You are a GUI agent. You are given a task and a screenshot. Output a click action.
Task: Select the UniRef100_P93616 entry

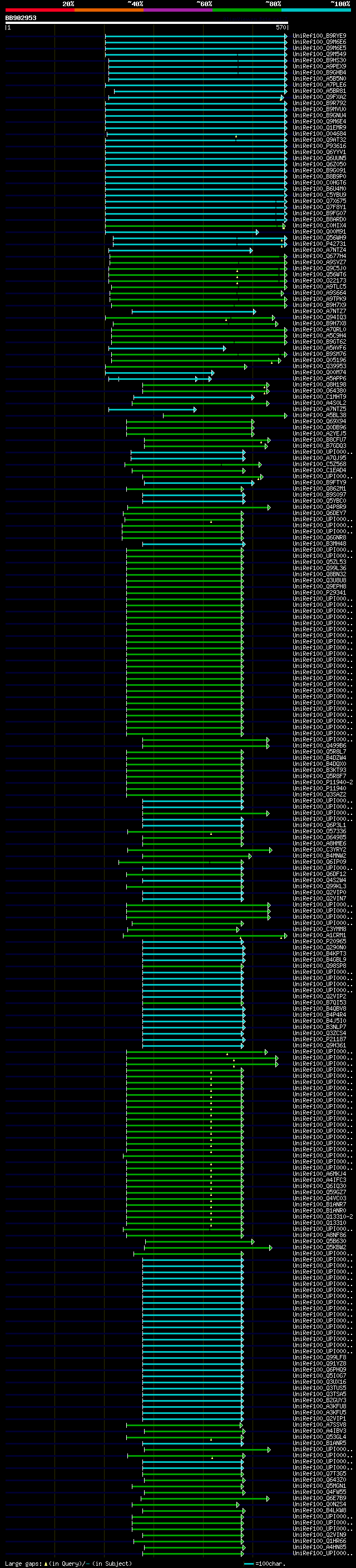pyautogui.click(x=319, y=146)
